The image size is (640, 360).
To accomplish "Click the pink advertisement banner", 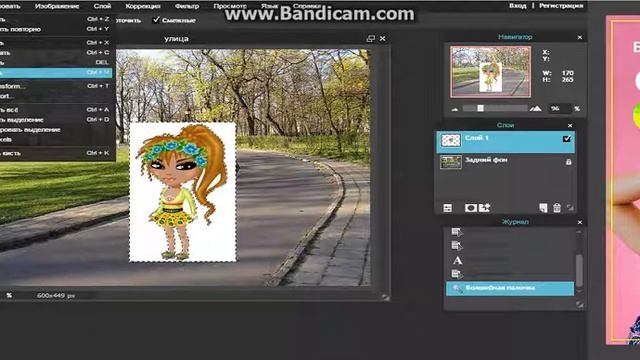I will 623,180.
